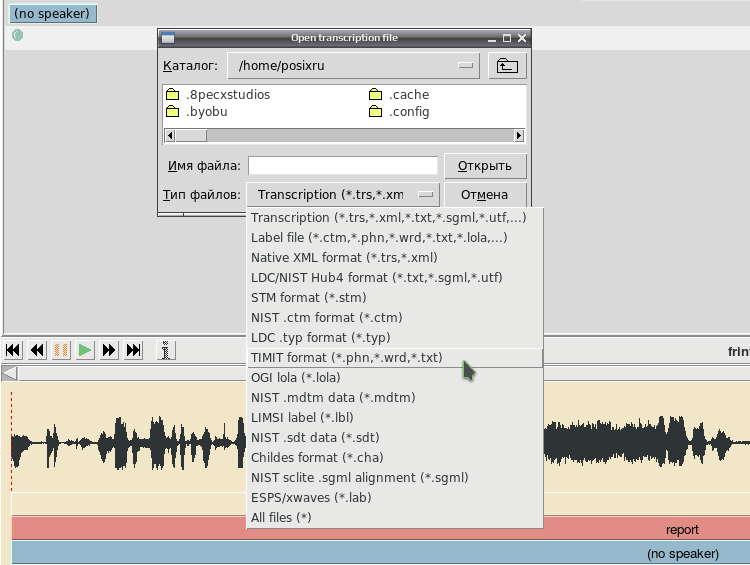Choose the All files (*) filter
Screen dimensions: 750x565
point(395,518)
